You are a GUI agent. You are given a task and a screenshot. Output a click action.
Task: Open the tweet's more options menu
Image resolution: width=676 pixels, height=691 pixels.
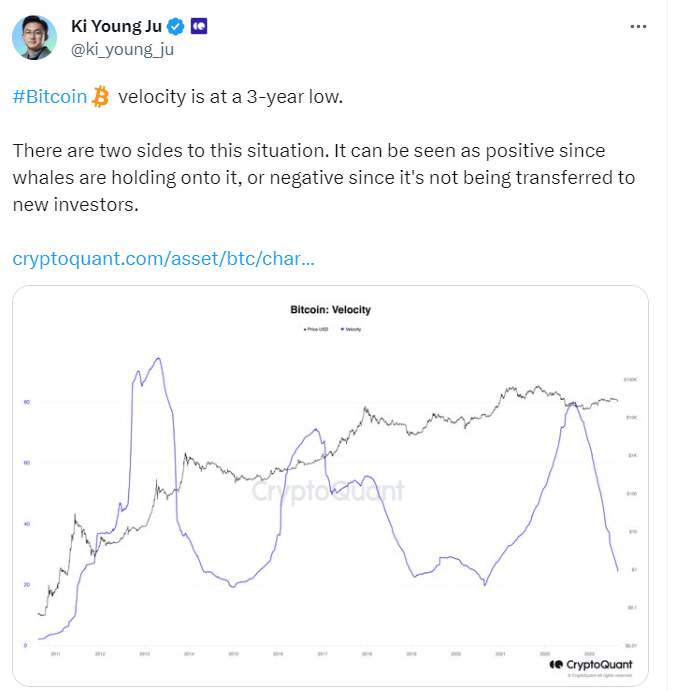click(638, 27)
